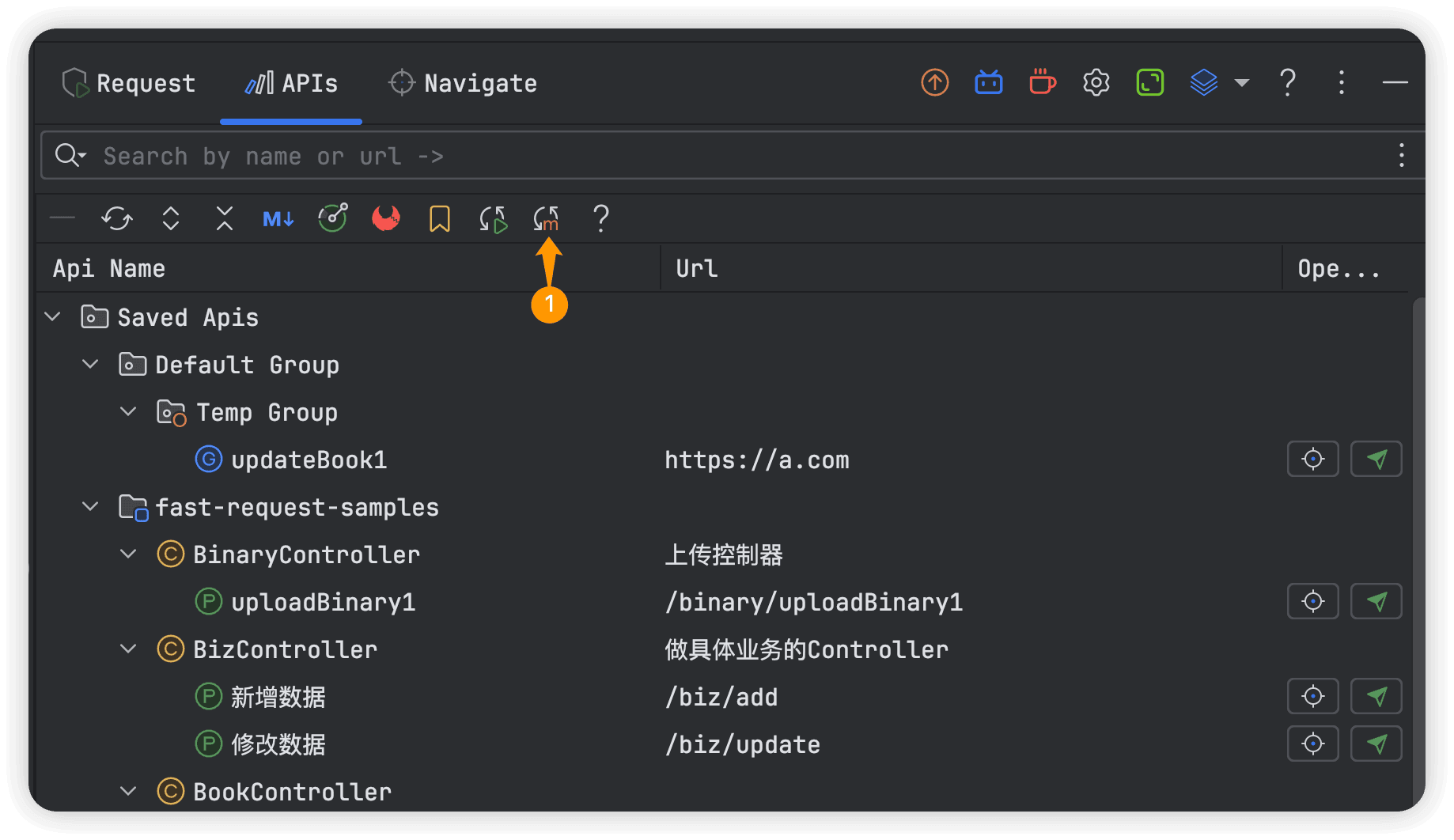Click the orange upload arrow icon
Screen dimensions: 1454x840
pos(935,82)
